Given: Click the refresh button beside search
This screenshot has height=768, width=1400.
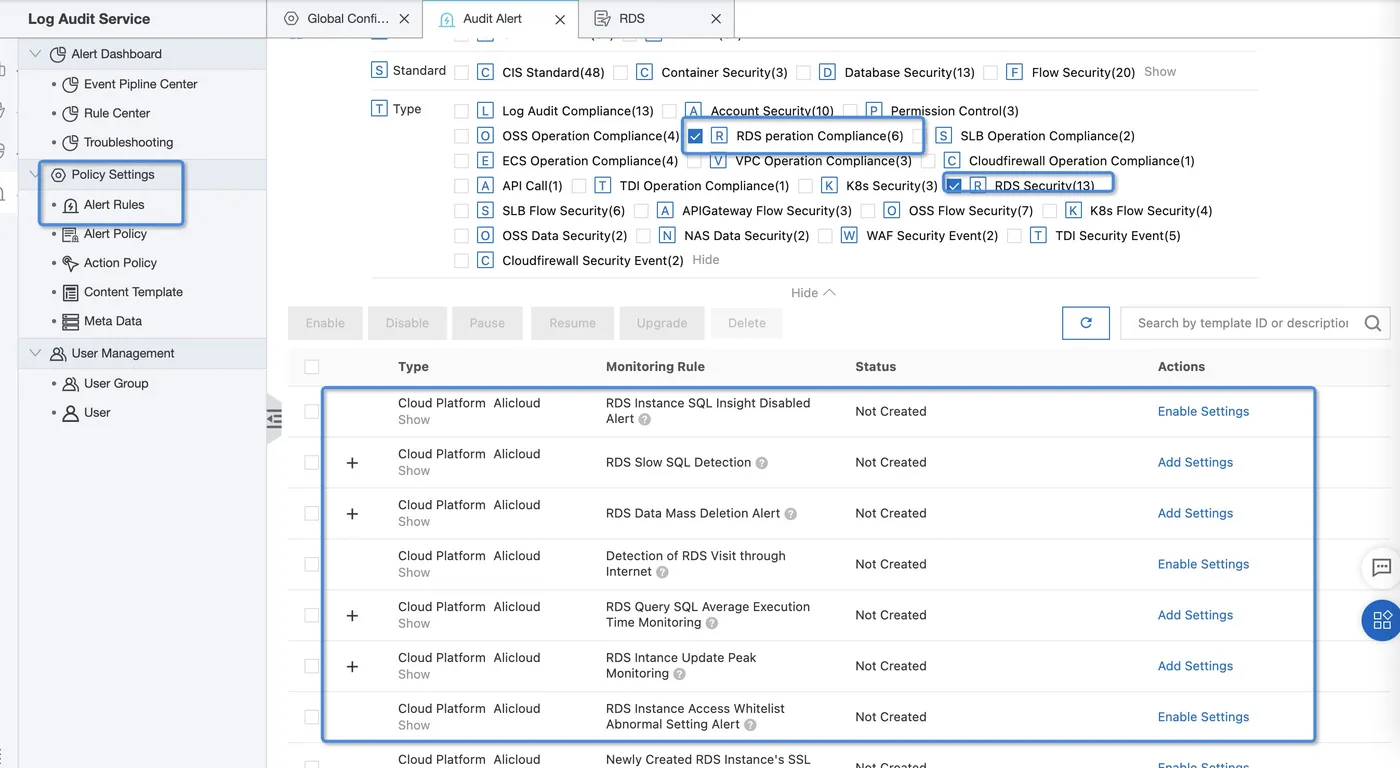Looking at the screenshot, I should tap(1086, 323).
